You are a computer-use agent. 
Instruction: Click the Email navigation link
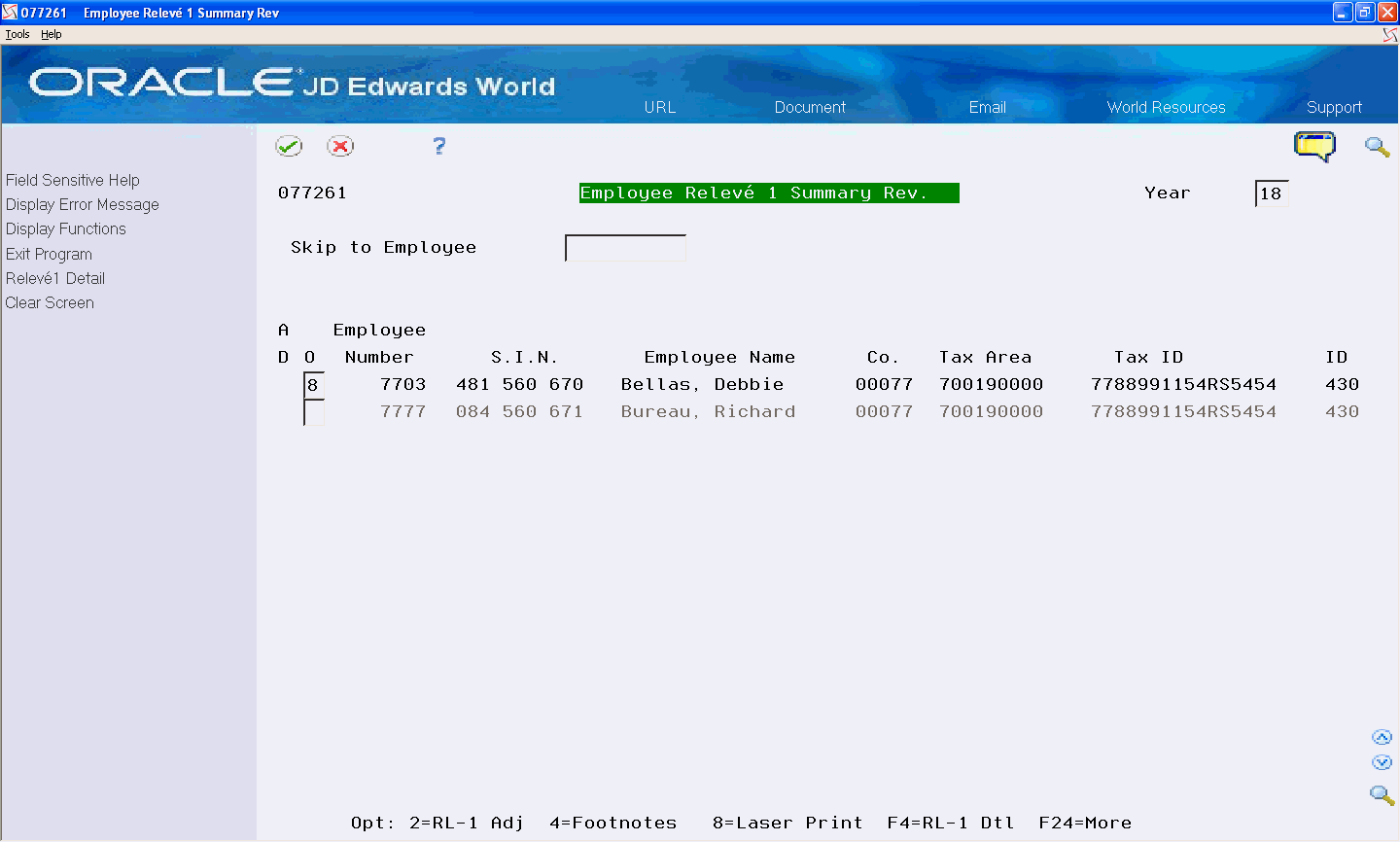point(987,107)
